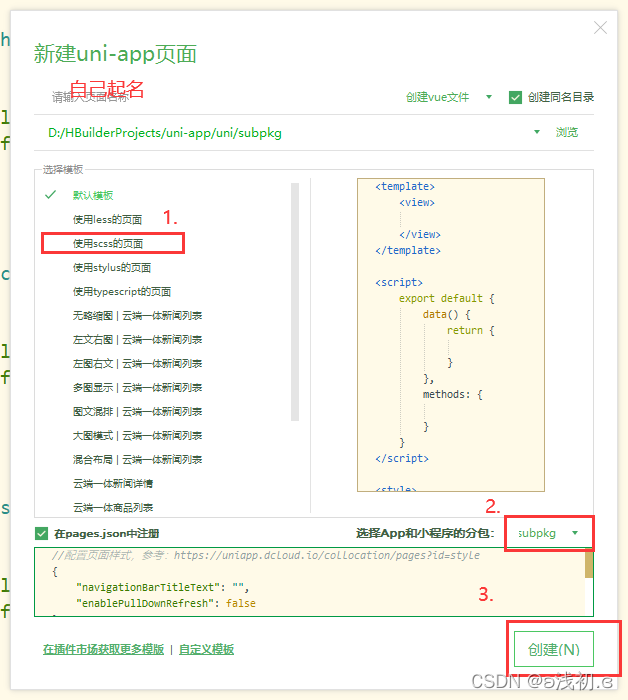628x700 pixels.
Task: Click the enablePullDownRefresh false value
Action: [x=241, y=603]
